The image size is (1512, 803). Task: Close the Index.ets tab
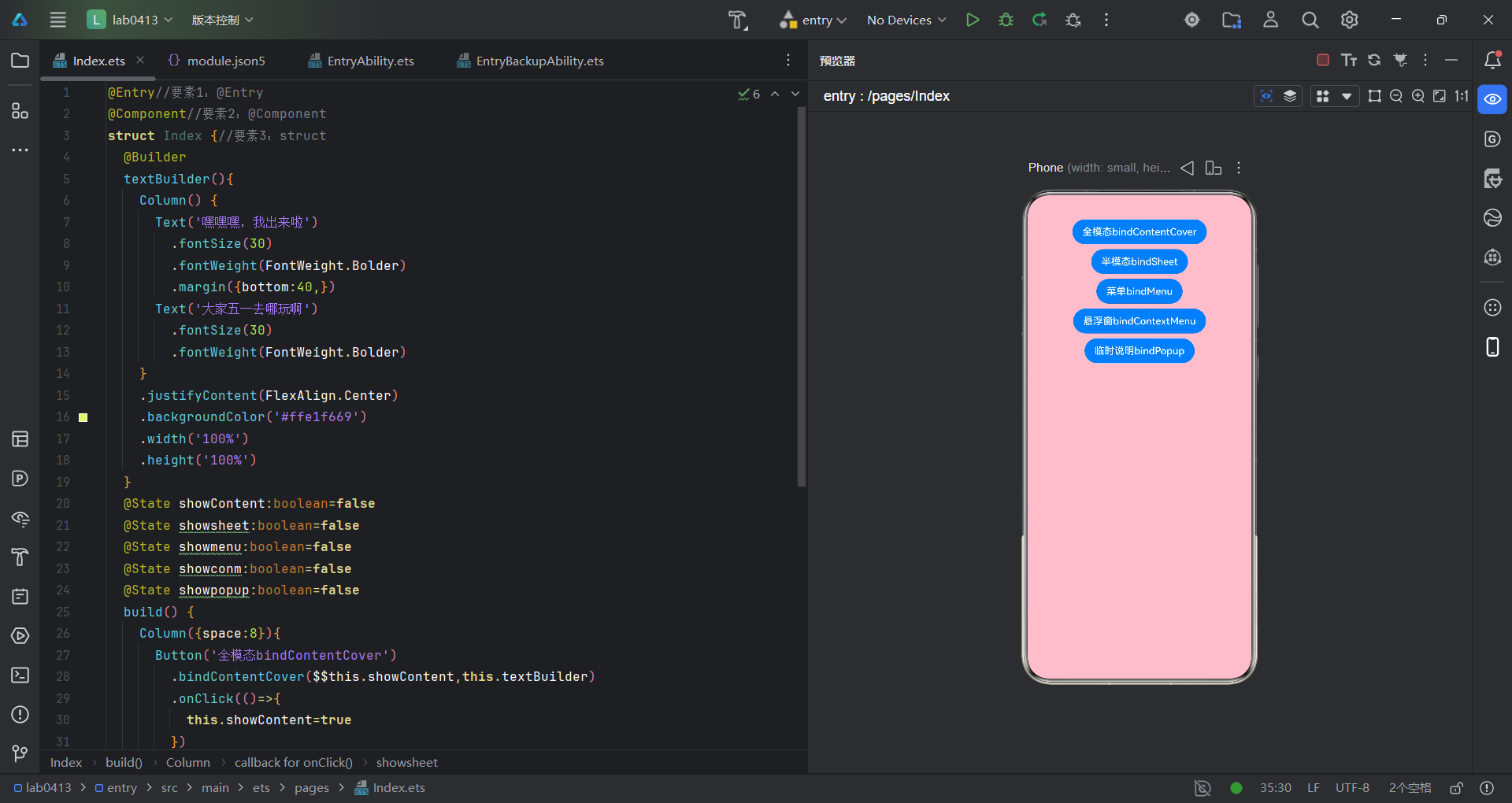140,60
